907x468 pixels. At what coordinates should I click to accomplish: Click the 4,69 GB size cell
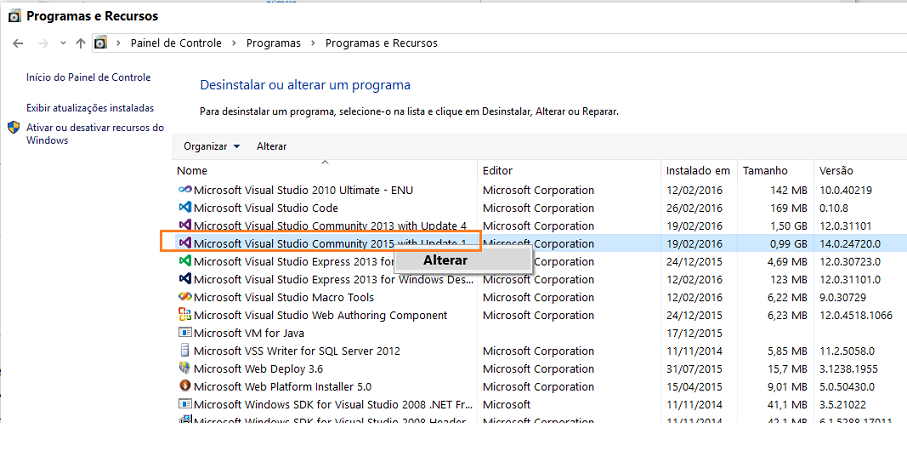point(787,262)
